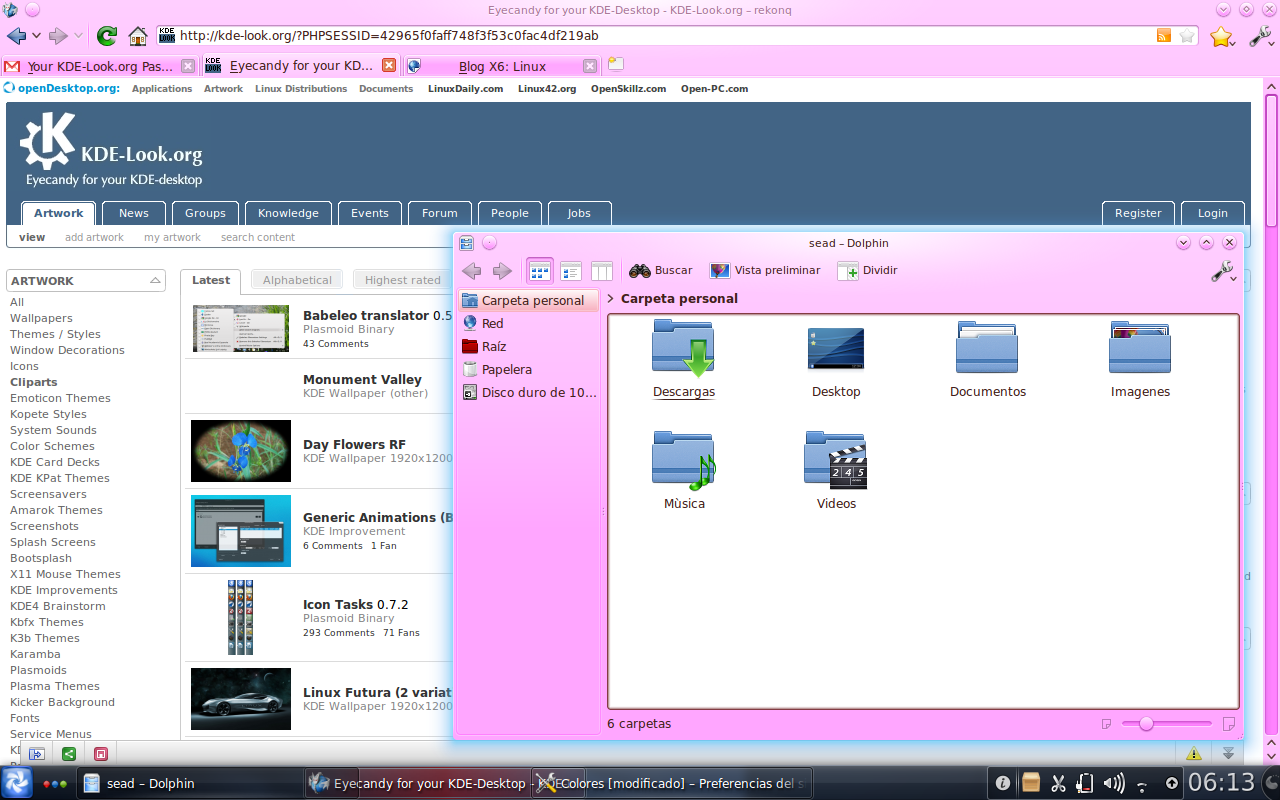Open the rekonq tools wrench menu

1260,37
